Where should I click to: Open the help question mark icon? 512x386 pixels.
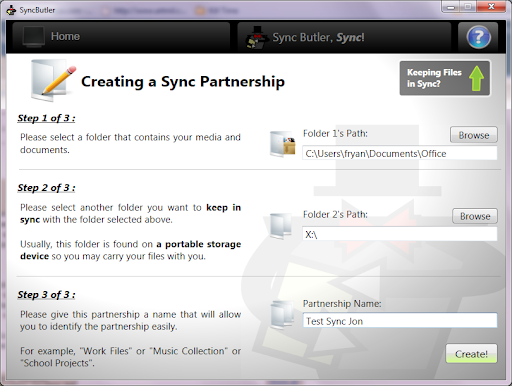478,37
